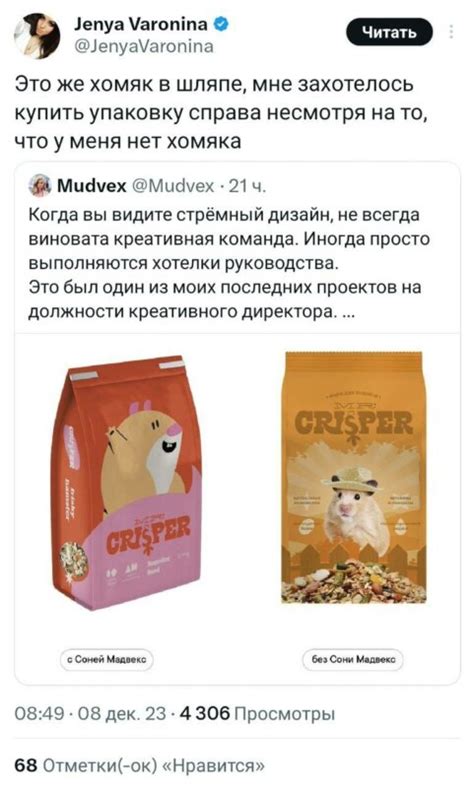474x788 pixels.
Task: Click the blue verified badge icon
Action: (222, 24)
